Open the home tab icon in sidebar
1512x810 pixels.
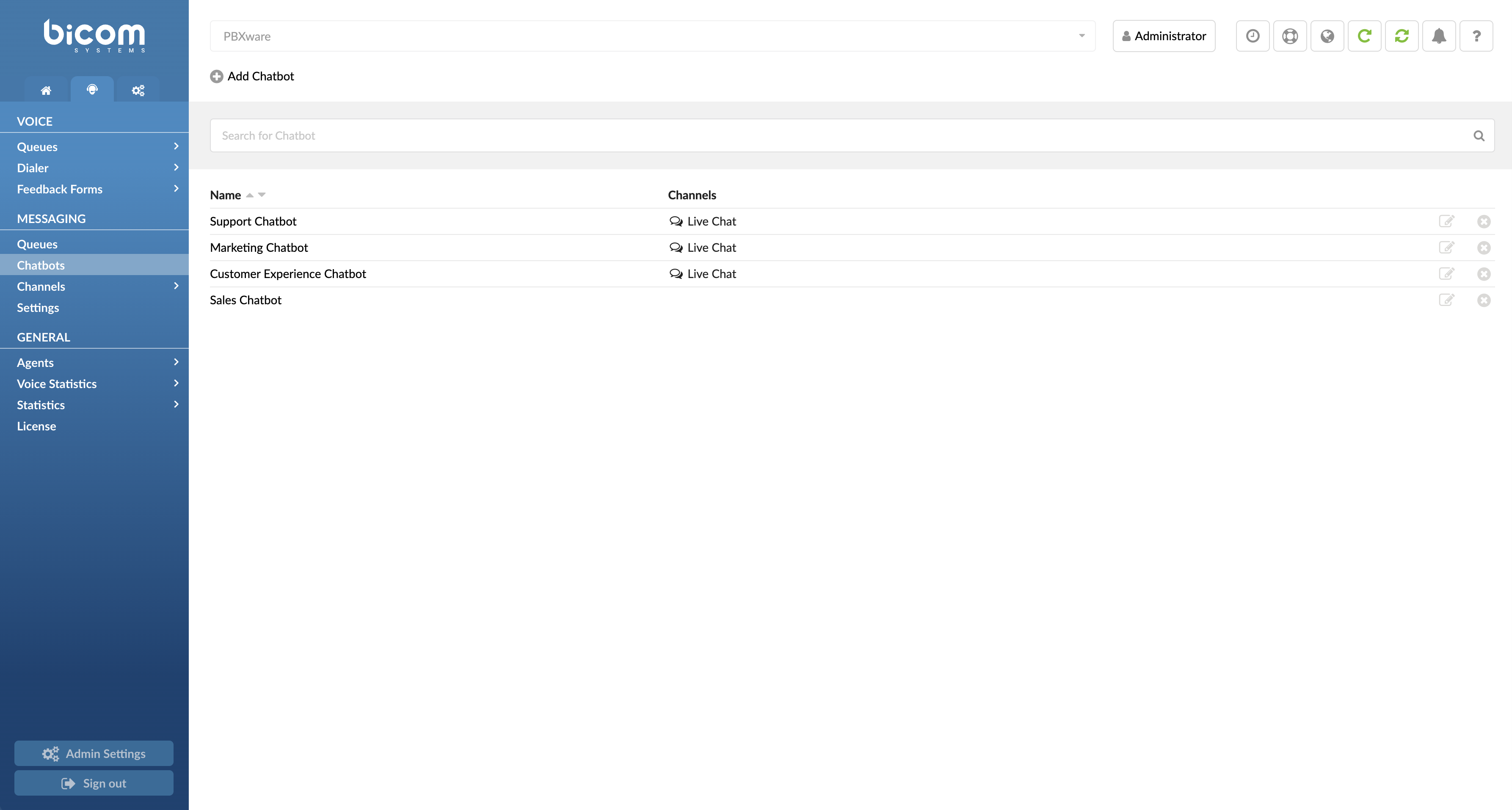pyautogui.click(x=46, y=91)
